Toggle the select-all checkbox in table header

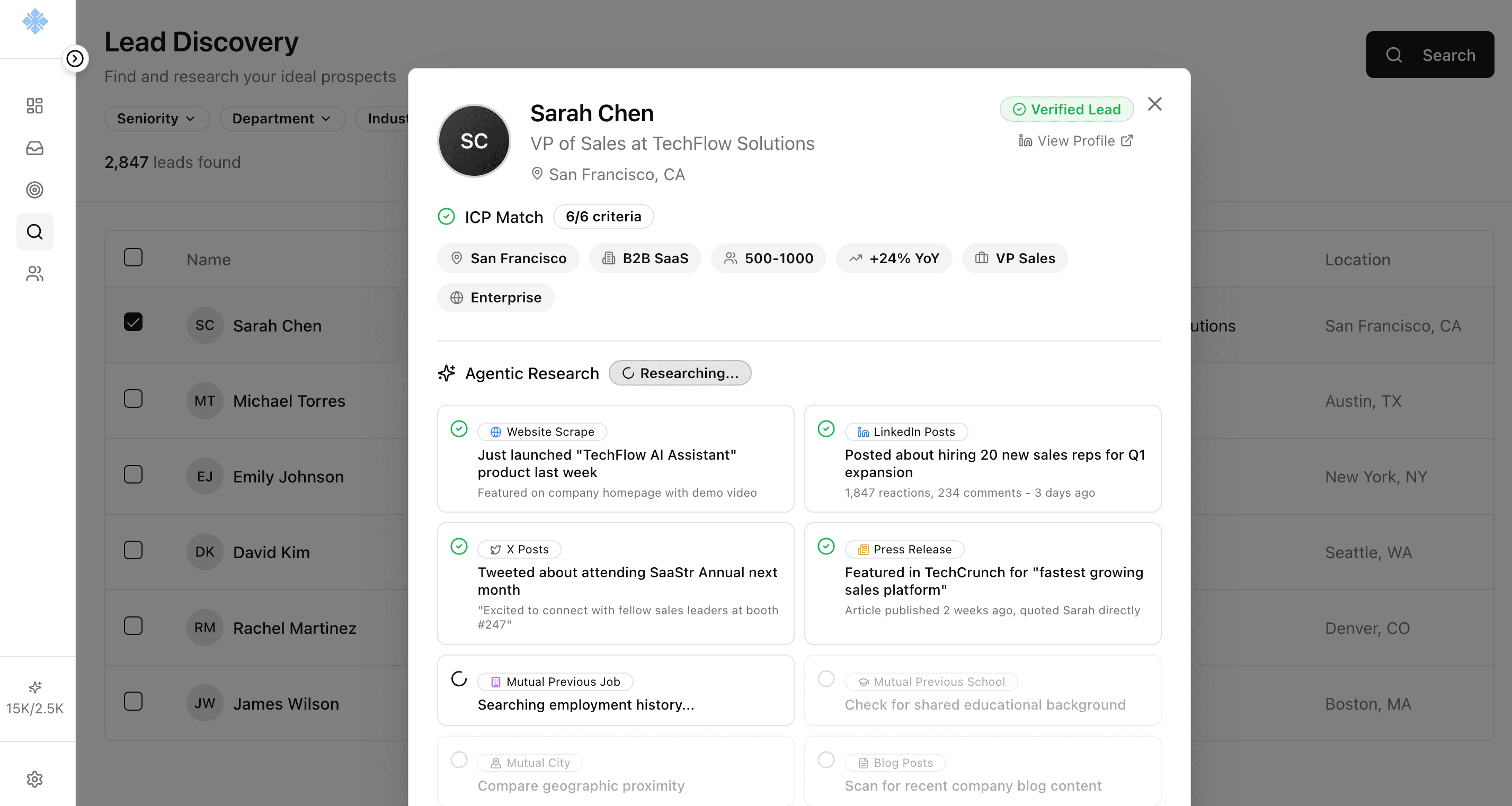click(133, 257)
